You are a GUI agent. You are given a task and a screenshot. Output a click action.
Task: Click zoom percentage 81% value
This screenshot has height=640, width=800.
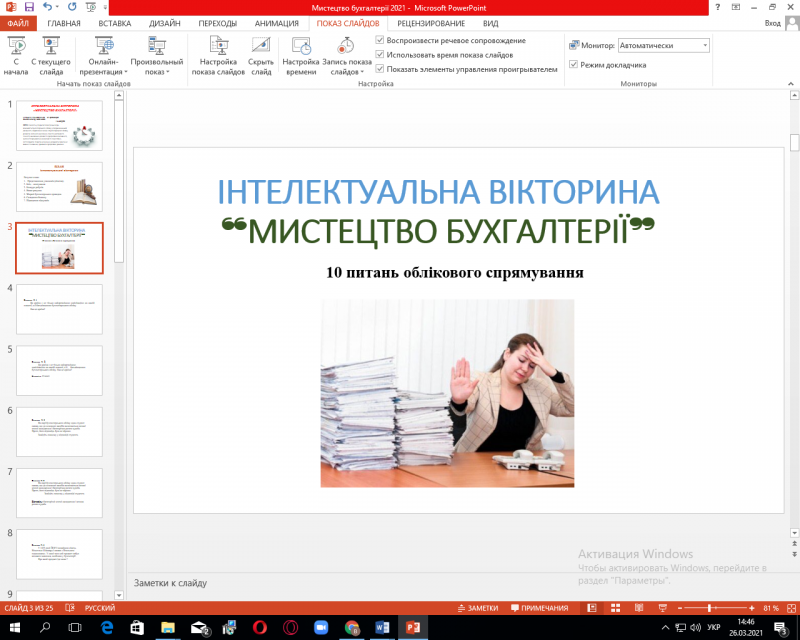point(771,608)
